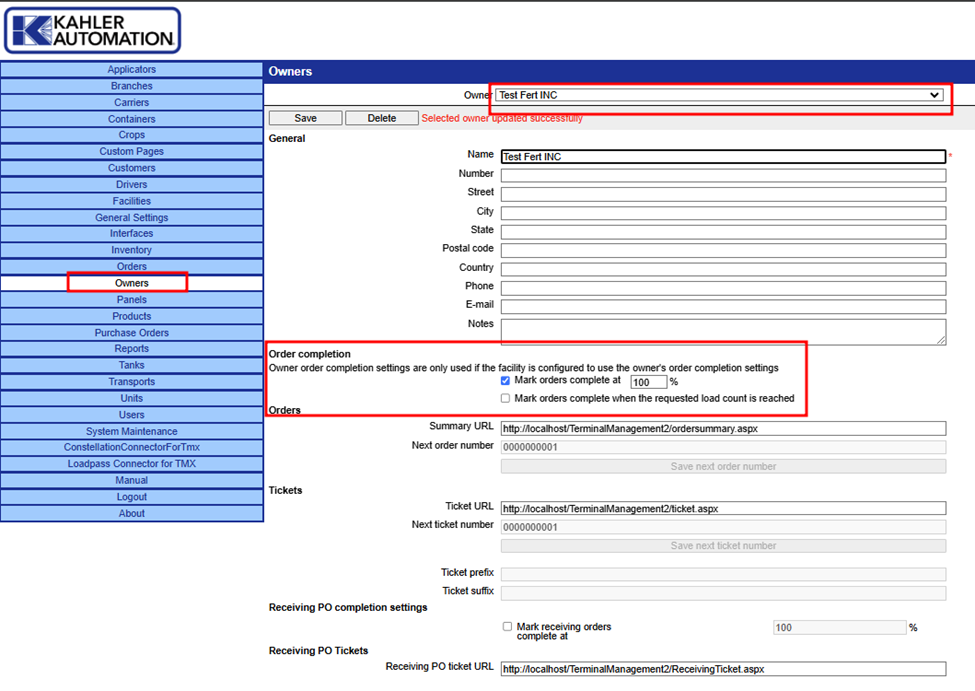Click the Save next ticket number button
The image size is (975, 691).
click(723, 545)
